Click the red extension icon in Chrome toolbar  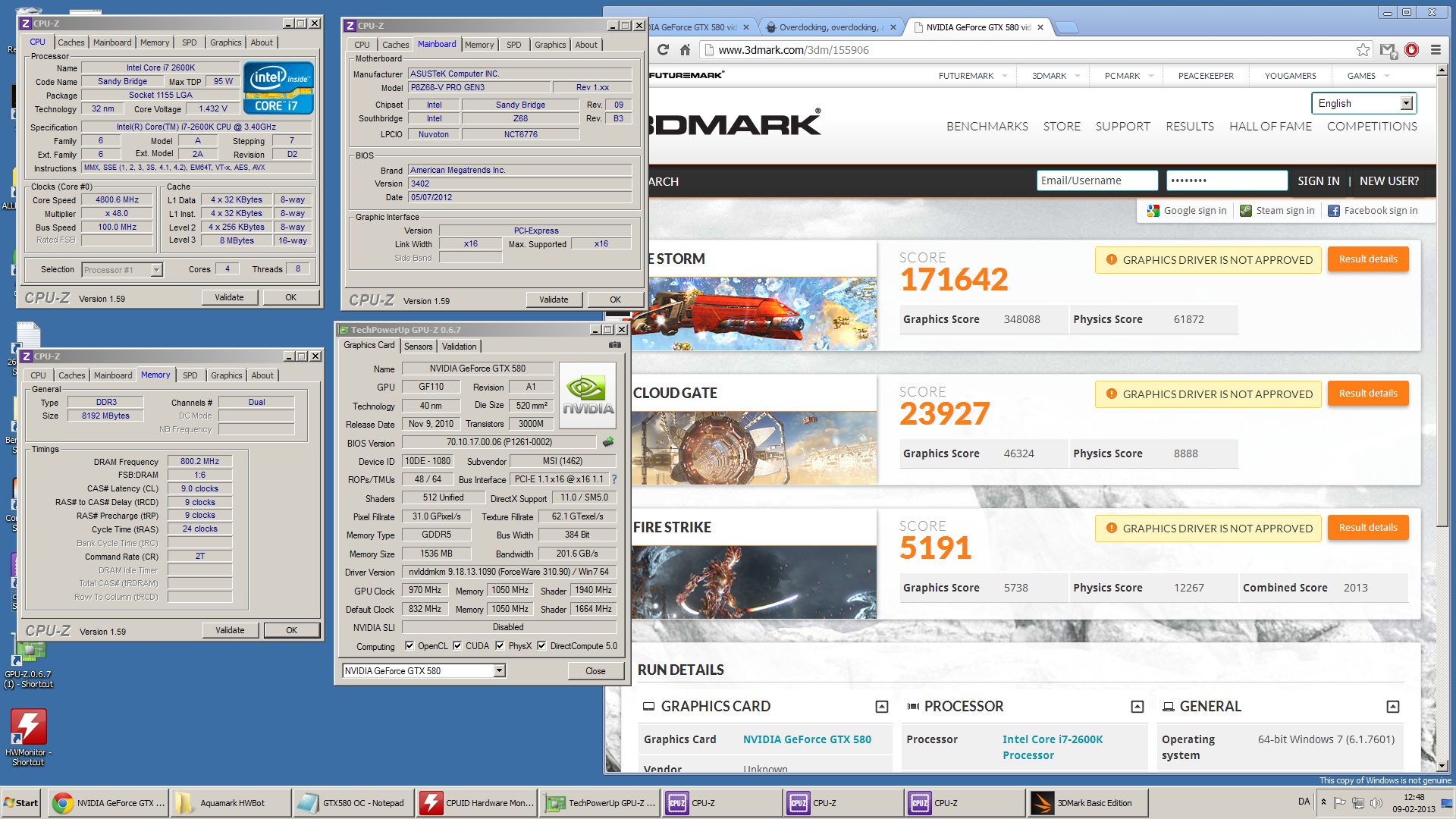[x=1411, y=49]
